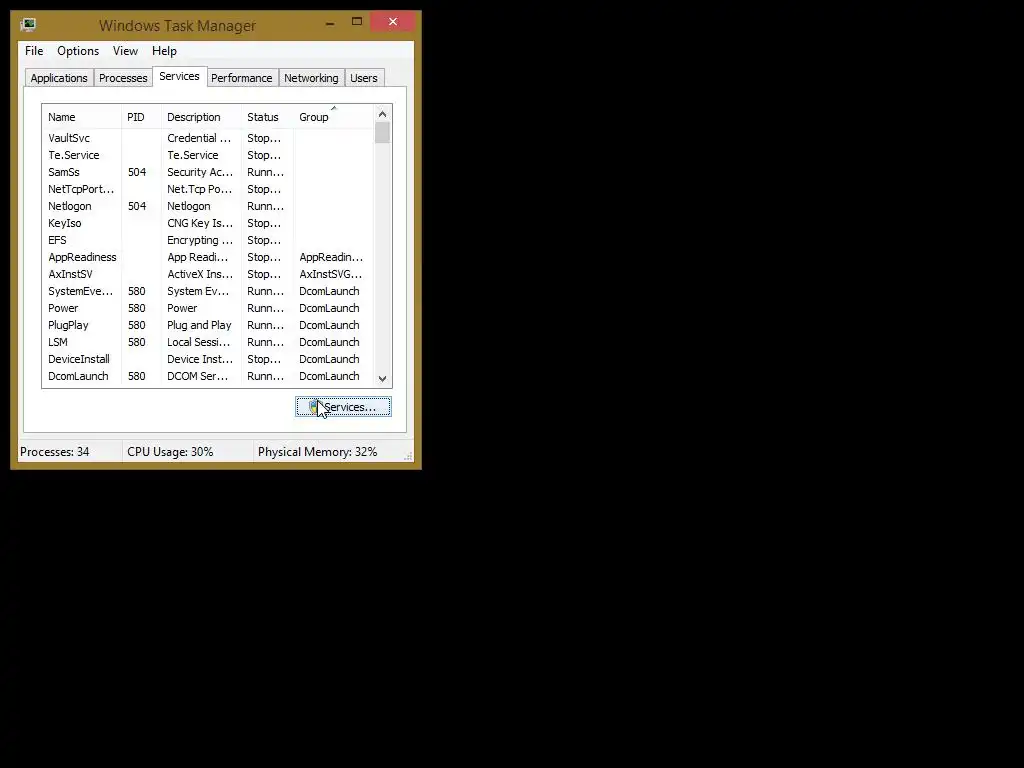Click the Encrypting ... description cell
1024x768 pixels.
click(x=200, y=240)
